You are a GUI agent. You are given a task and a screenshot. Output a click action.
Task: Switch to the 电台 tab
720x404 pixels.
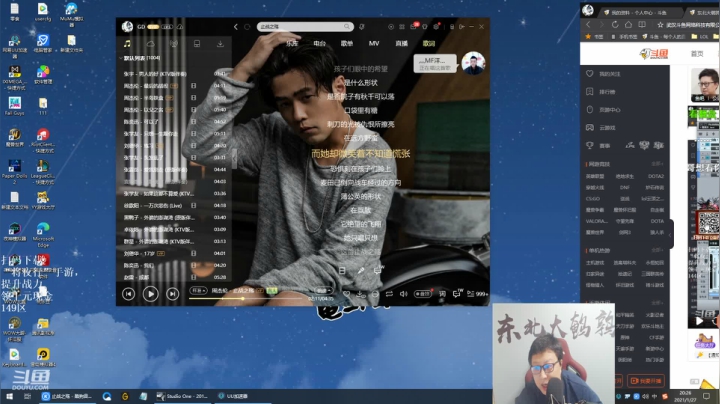(x=320, y=43)
